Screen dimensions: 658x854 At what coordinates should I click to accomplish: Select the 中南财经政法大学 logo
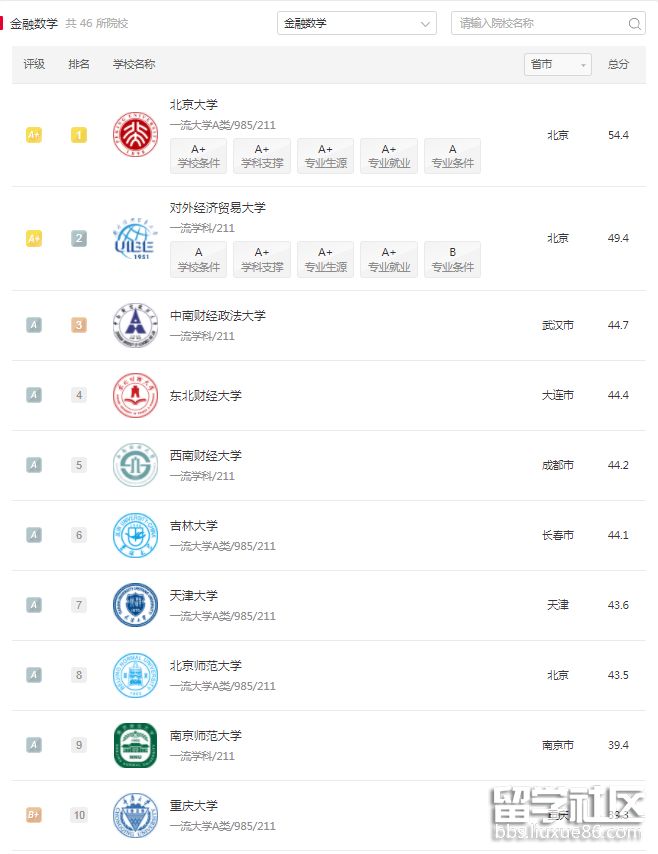click(135, 325)
